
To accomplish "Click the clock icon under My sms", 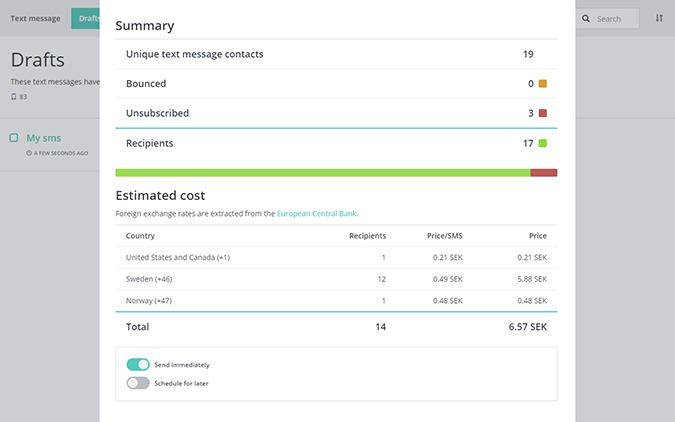I will click(29, 153).
